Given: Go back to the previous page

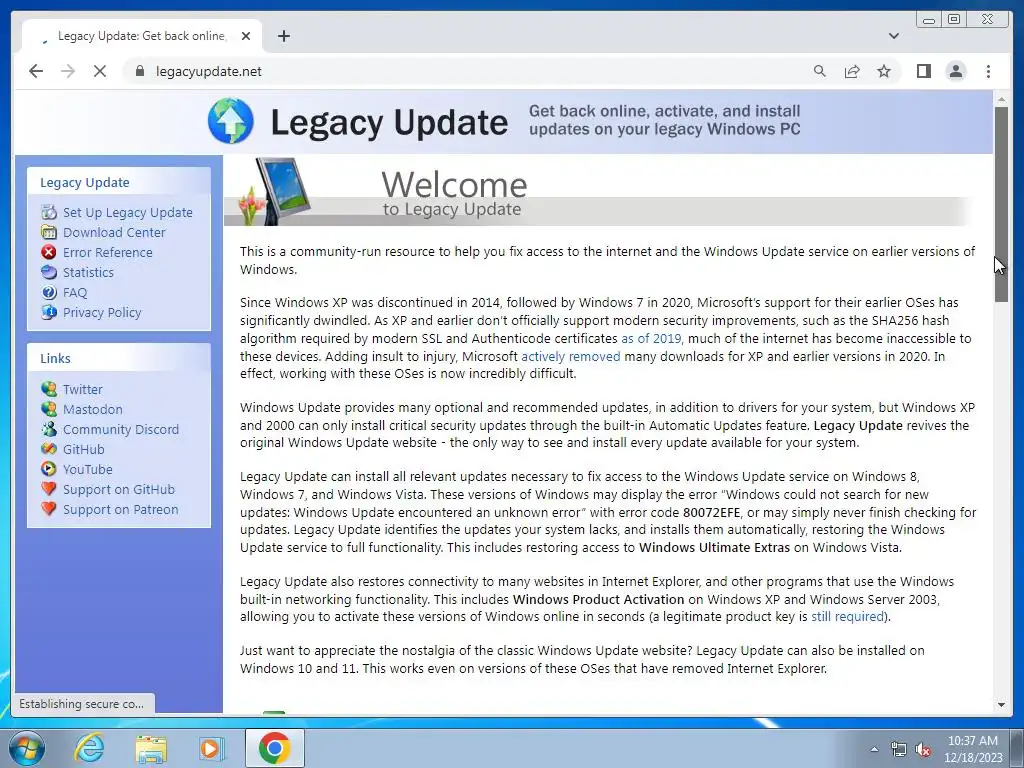Looking at the screenshot, I should point(36,71).
